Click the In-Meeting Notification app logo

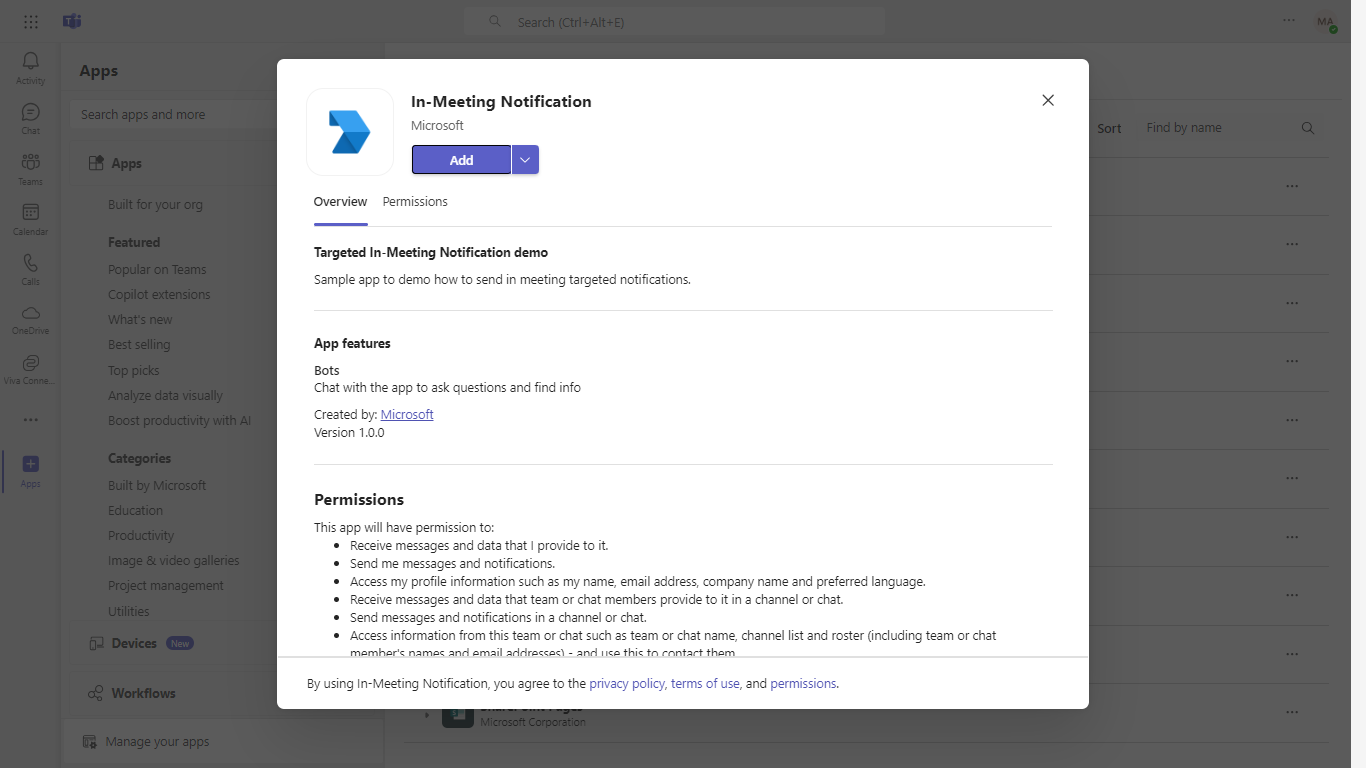coord(350,132)
